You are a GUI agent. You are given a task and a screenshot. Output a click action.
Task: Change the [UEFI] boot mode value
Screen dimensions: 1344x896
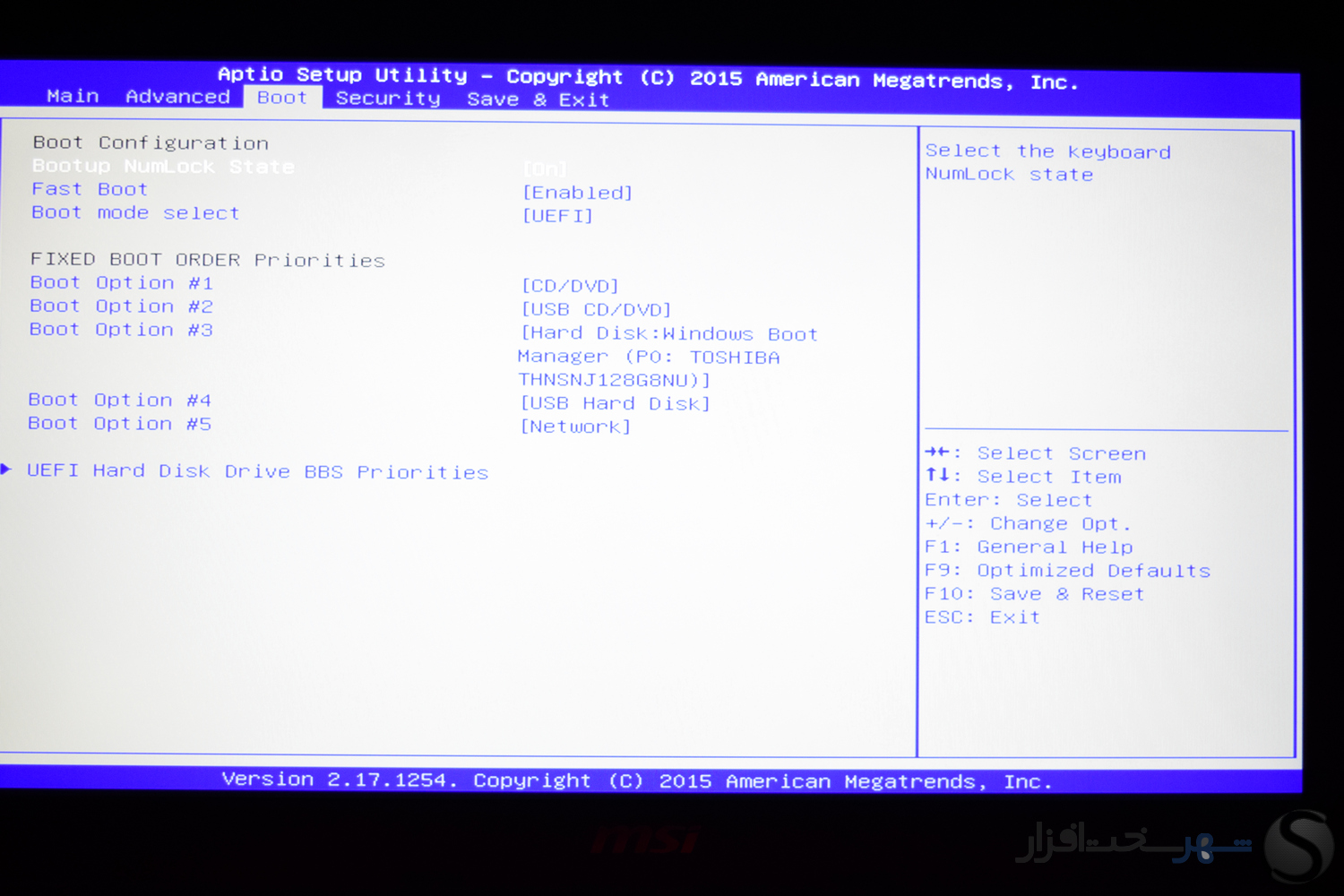point(557,216)
